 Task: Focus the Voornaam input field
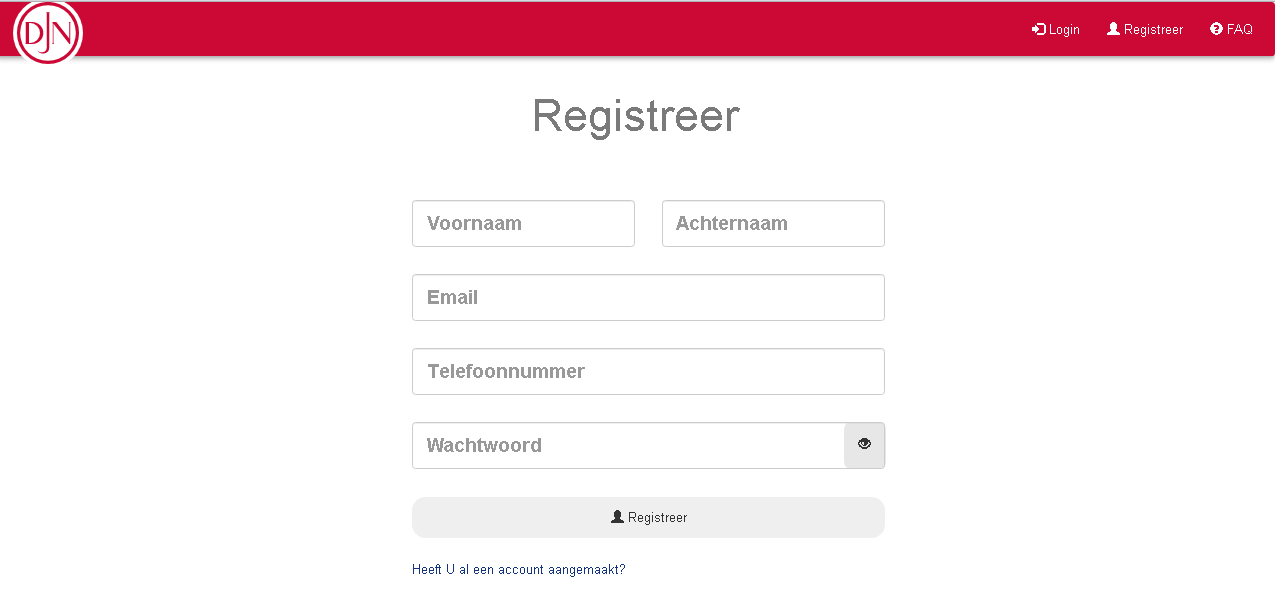point(523,223)
